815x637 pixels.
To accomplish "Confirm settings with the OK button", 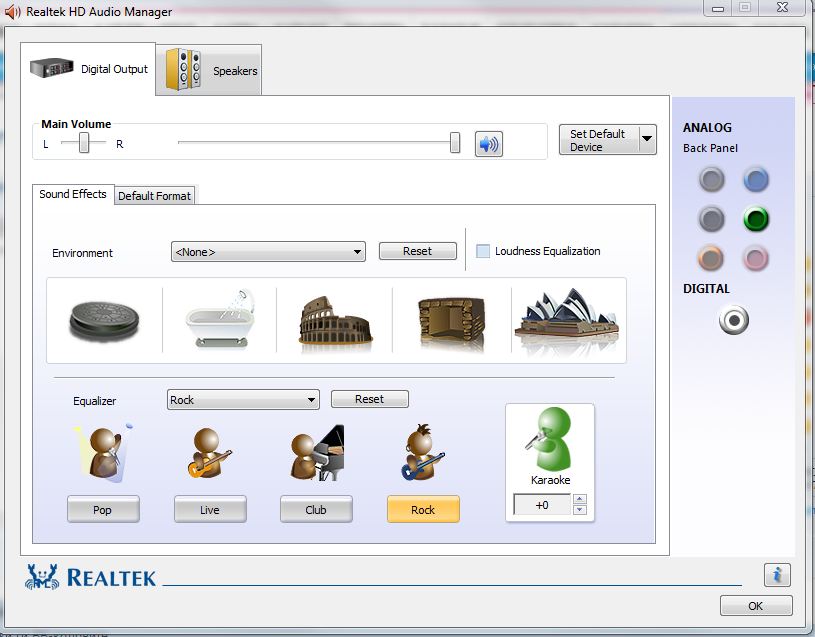I will pyautogui.click(x=756, y=606).
